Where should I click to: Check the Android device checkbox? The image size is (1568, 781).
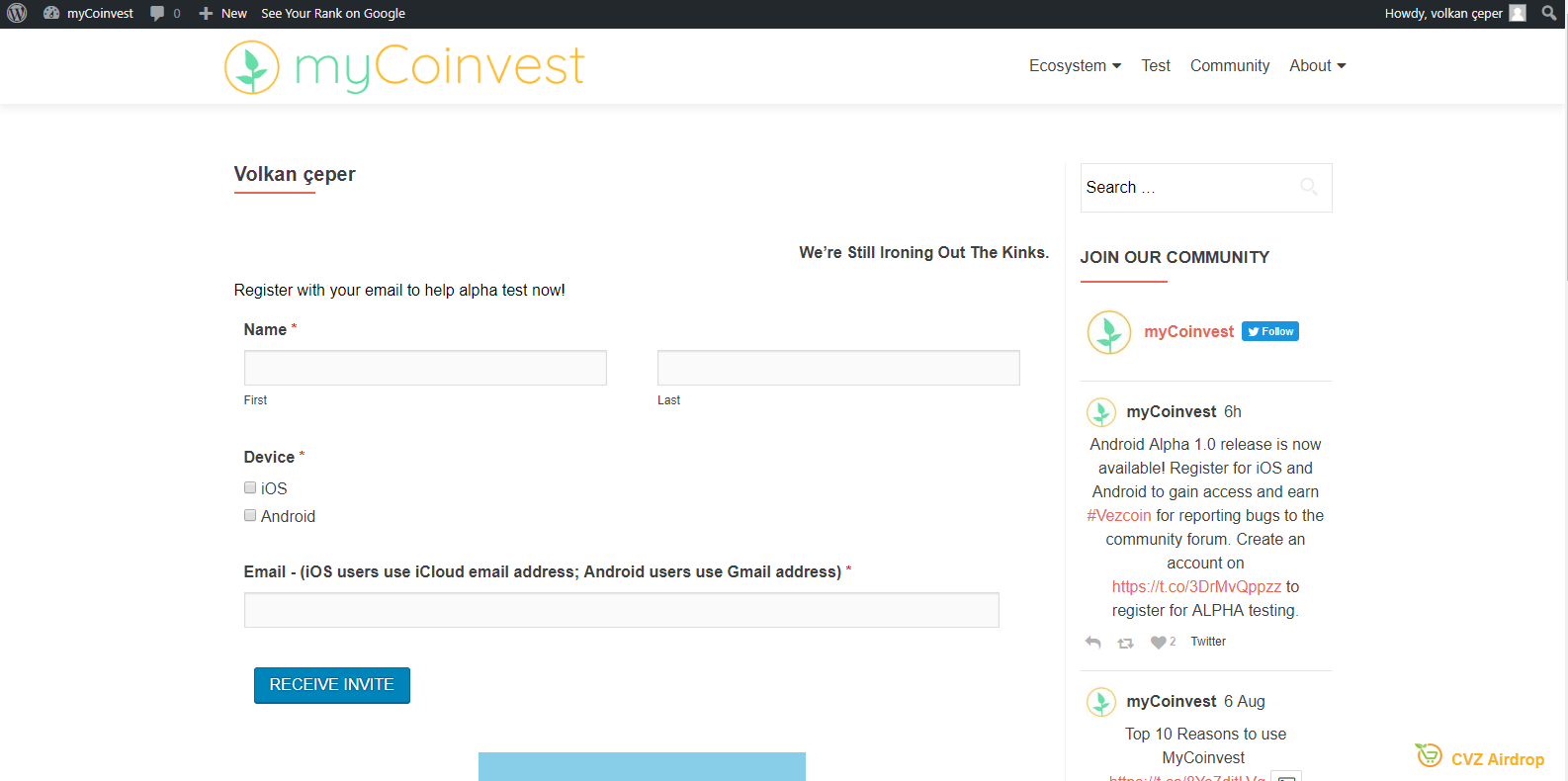(250, 515)
